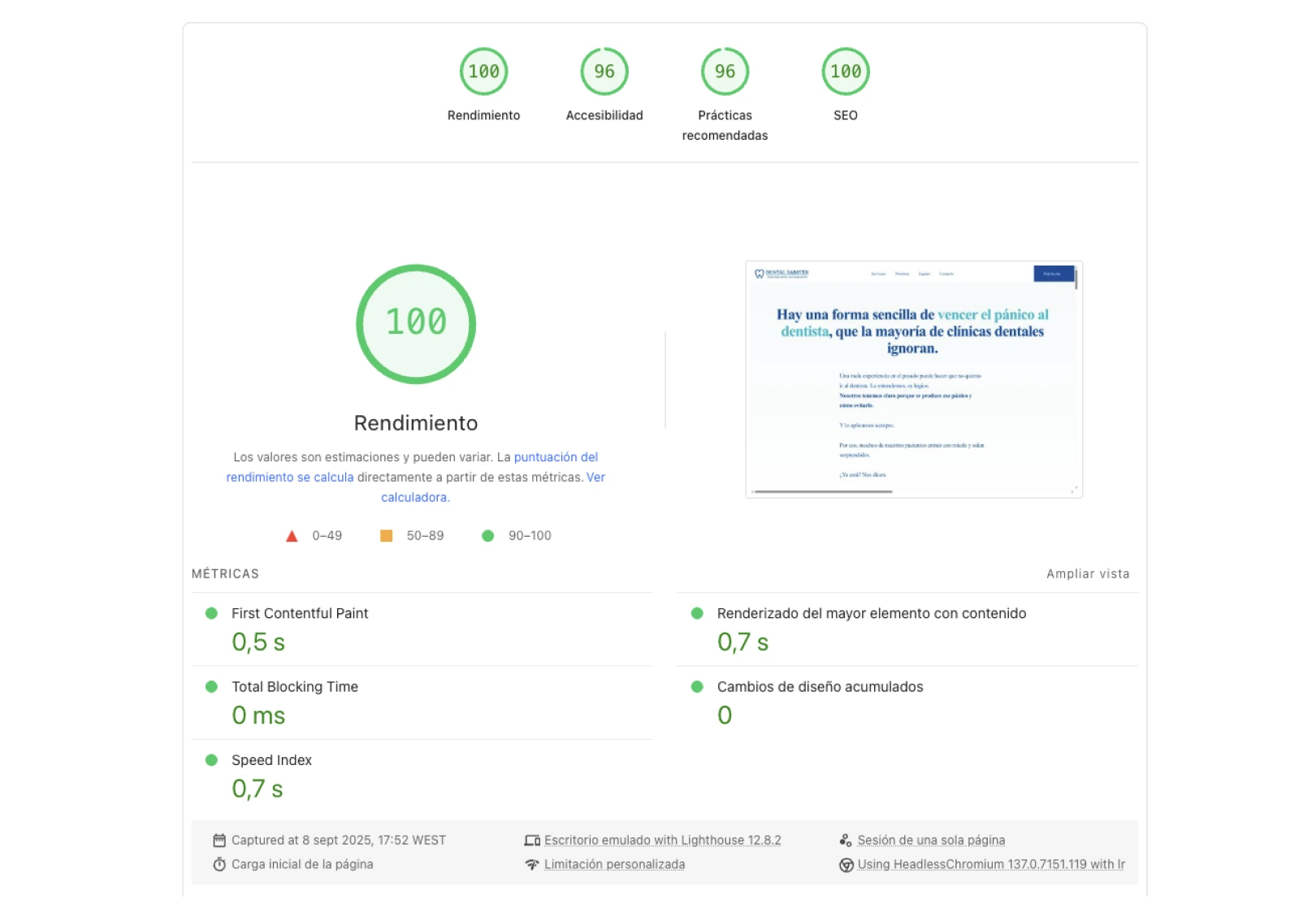Viewport: 1316px width, 908px height.
Task: Click the calendar icon beside Captured at
Action: click(219, 841)
